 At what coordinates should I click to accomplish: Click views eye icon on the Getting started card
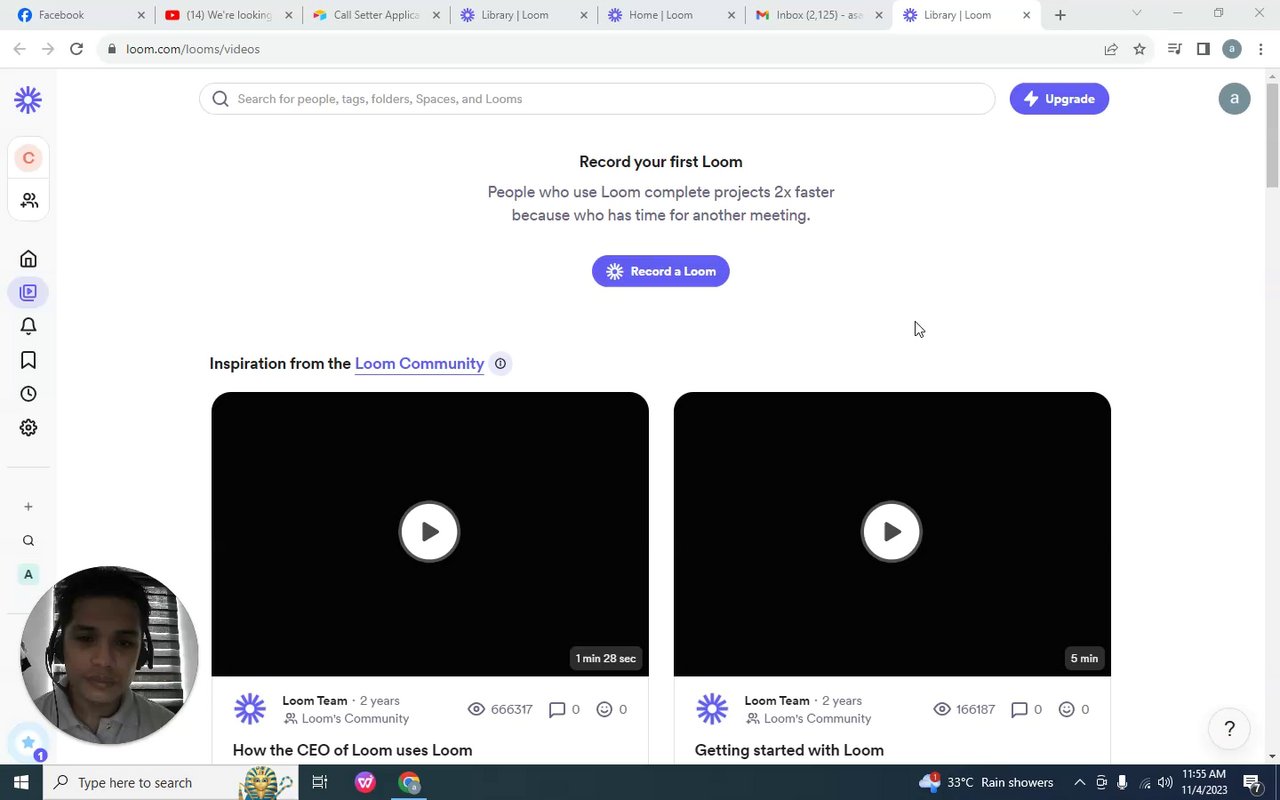click(x=942, y=709)
